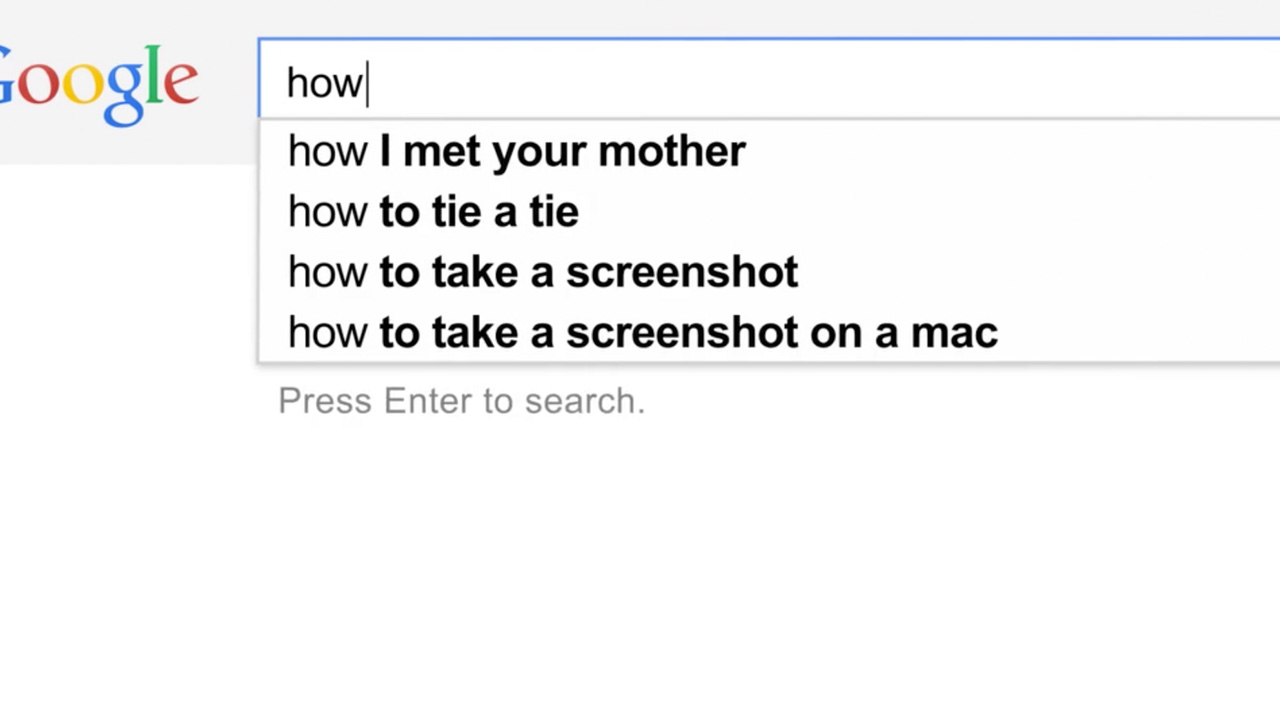Click the yellow "o" in the Google logo
Screen dimensions: 1280x720
[82, 84]
